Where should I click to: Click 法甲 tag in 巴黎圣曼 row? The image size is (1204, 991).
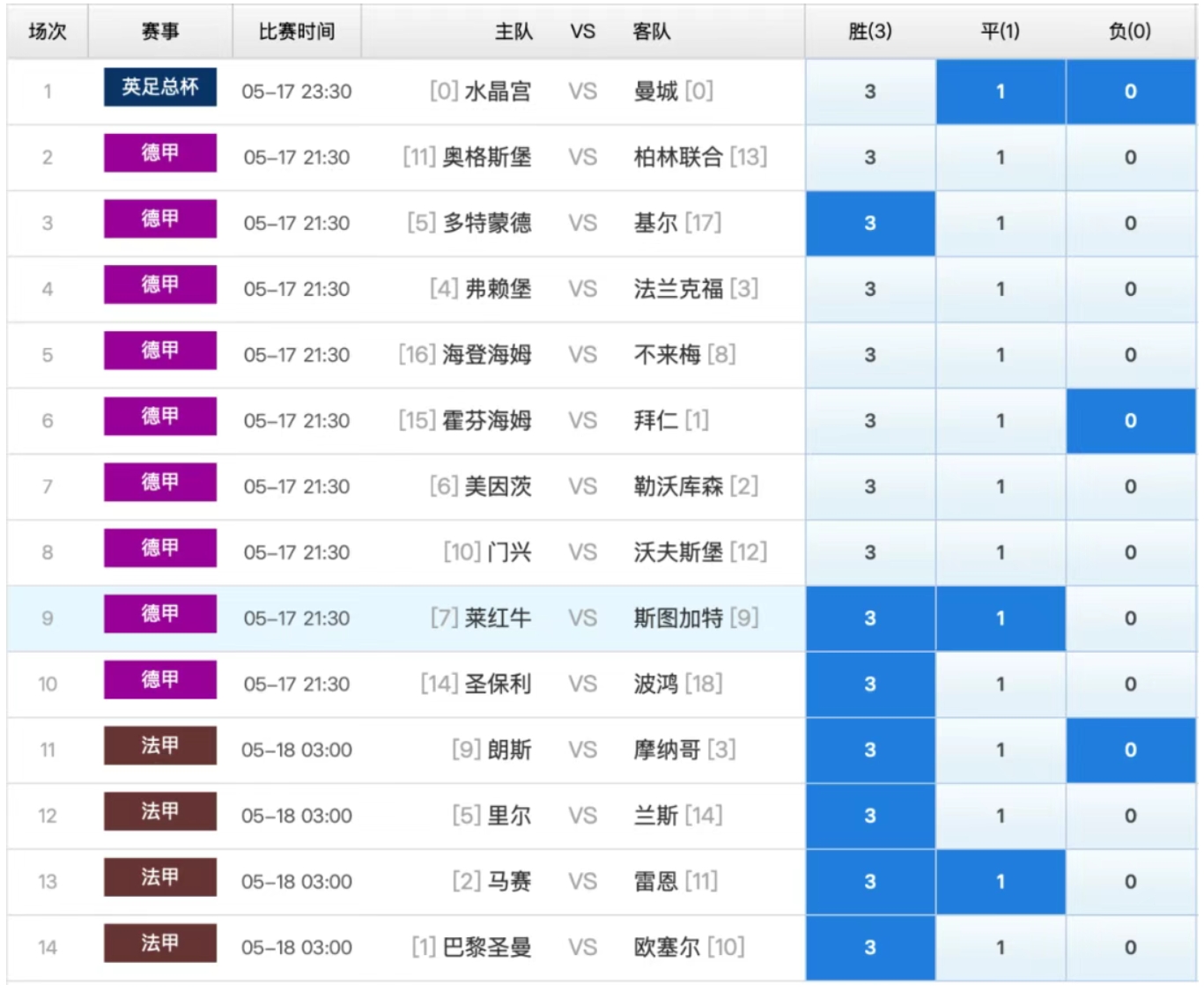[160, 943]
